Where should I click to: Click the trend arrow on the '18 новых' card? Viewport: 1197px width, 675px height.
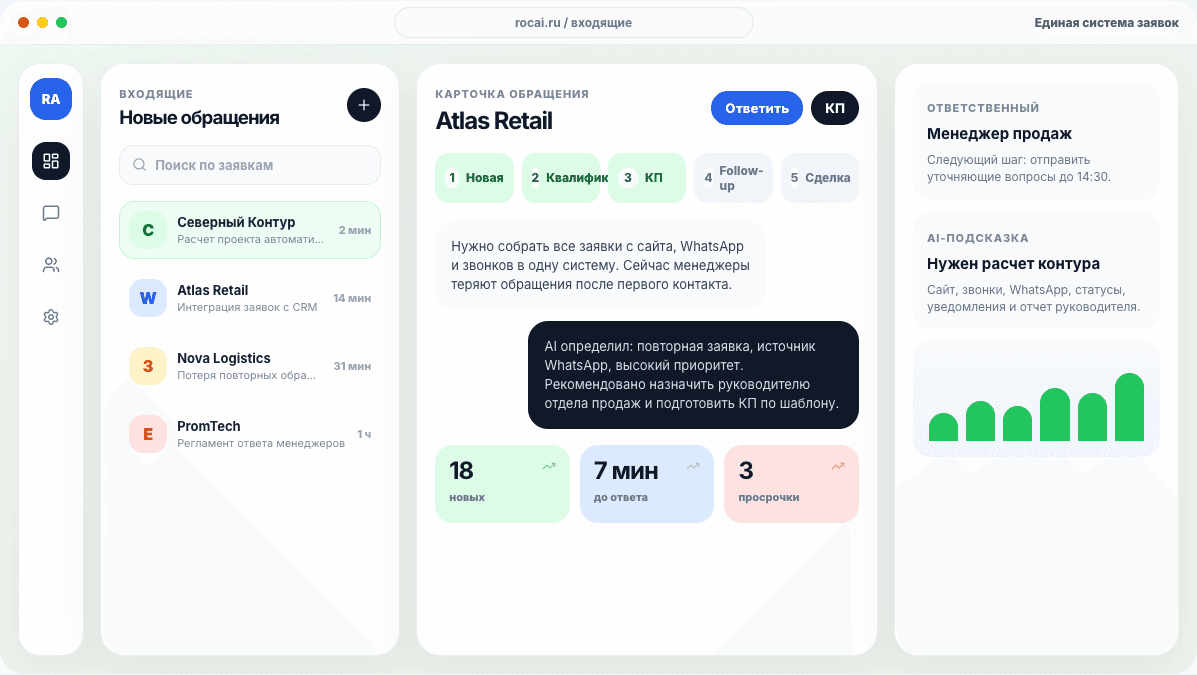coord(548,464)
